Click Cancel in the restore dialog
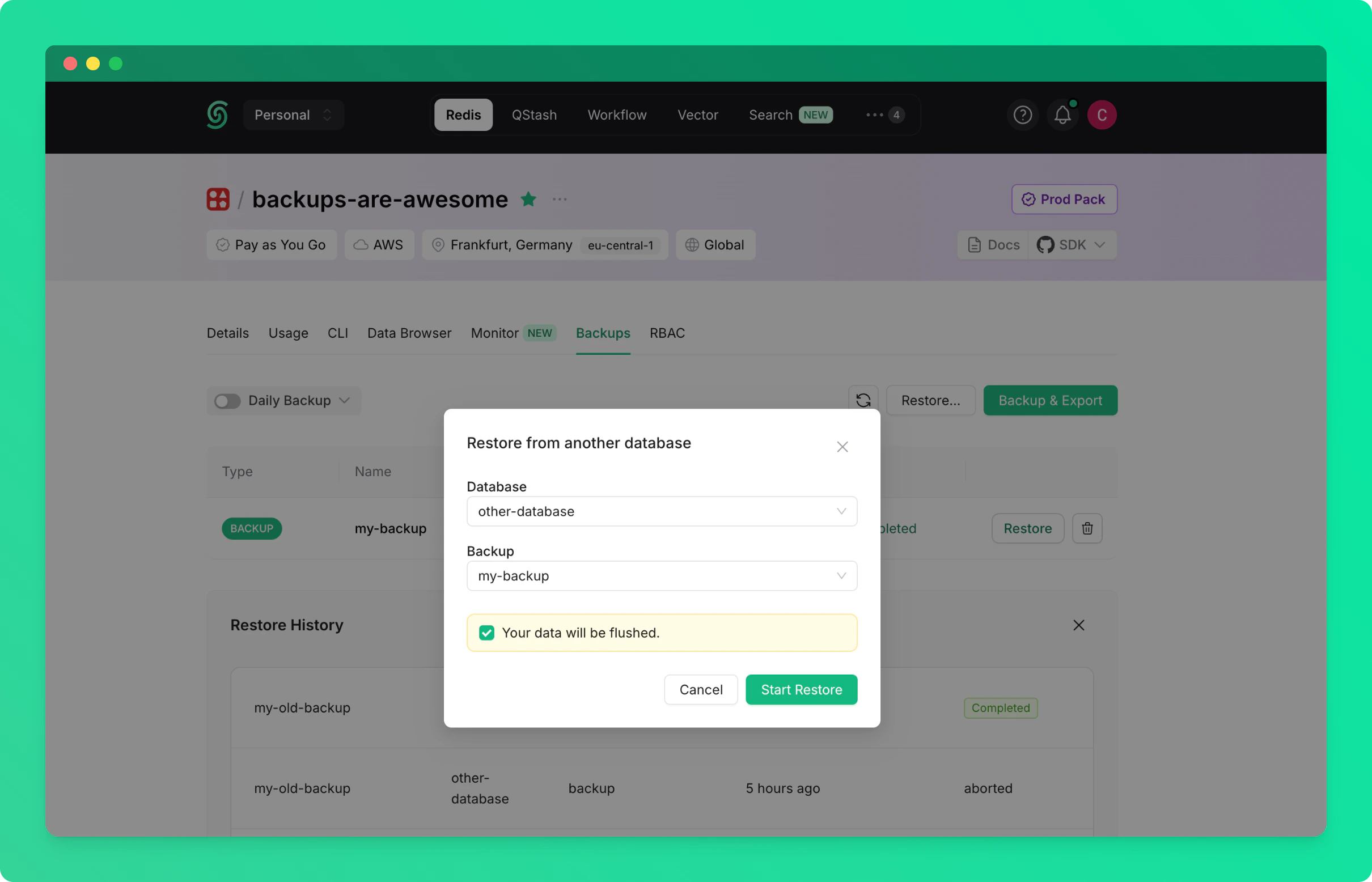This screenshot has width=1372, height=882. click(x=700, y=690)
